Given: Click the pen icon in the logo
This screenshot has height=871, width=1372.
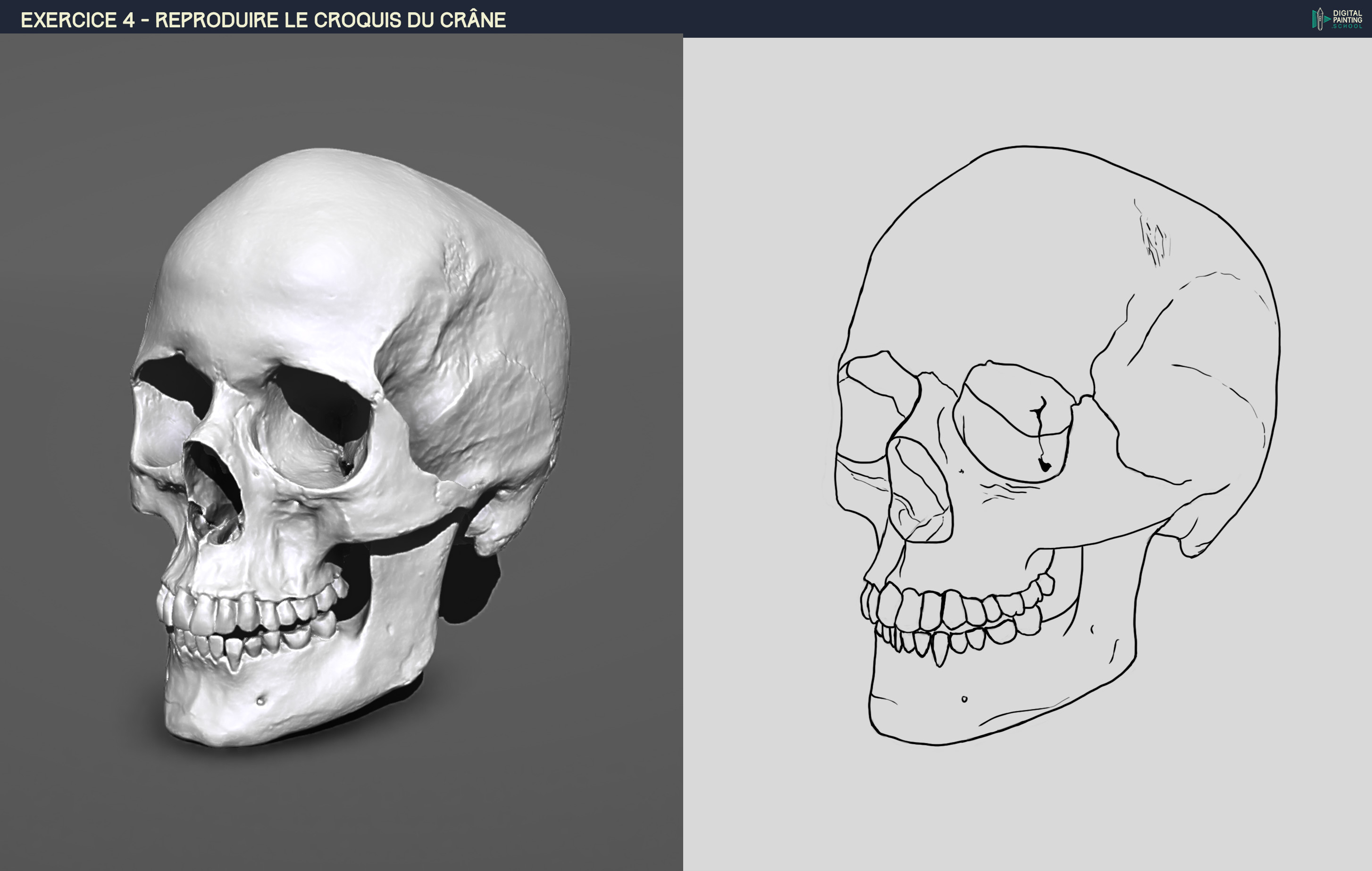Looking at the screenshot, I should [x=1320, y=19].
